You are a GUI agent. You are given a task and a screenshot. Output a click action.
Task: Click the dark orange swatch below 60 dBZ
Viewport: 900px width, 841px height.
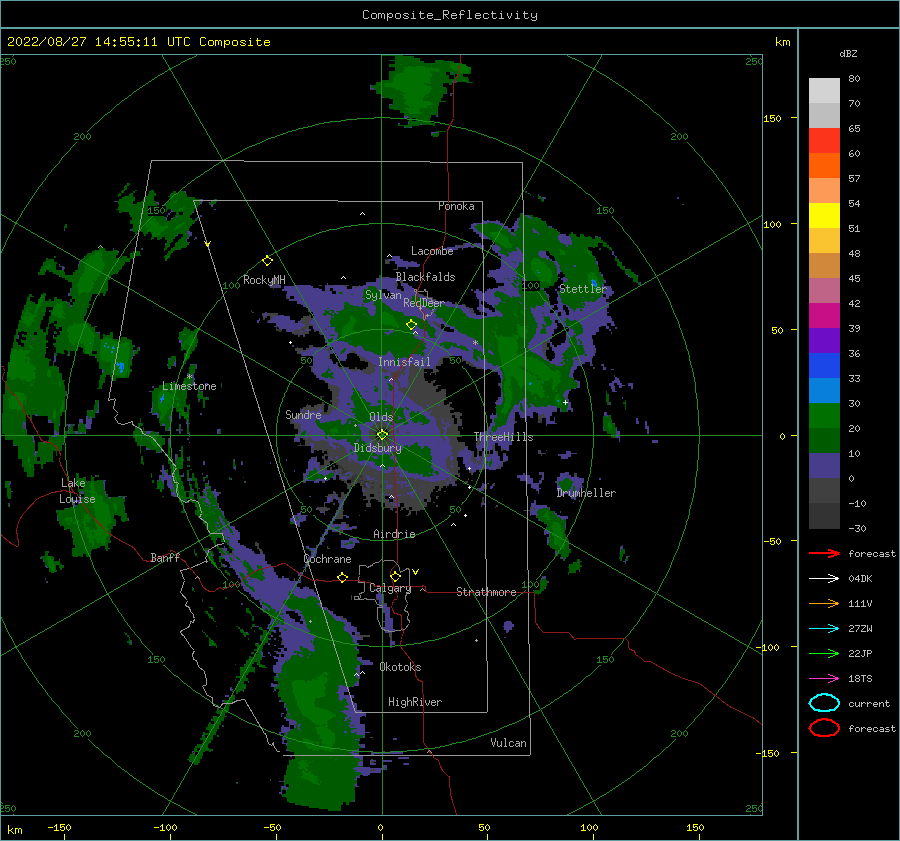tap(824, 166)
